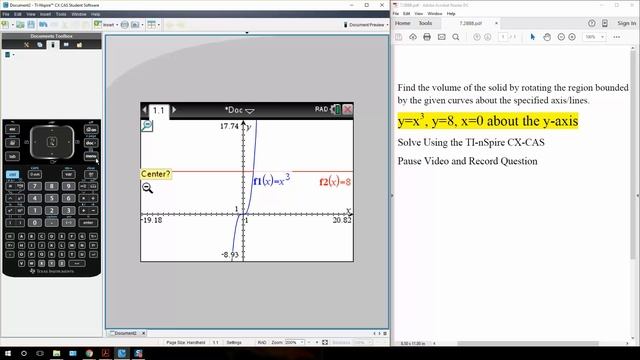Viewport: 640px width, 360px height.
Task: Click the upload to cloud icon in Acrobat
Action: 413,37
